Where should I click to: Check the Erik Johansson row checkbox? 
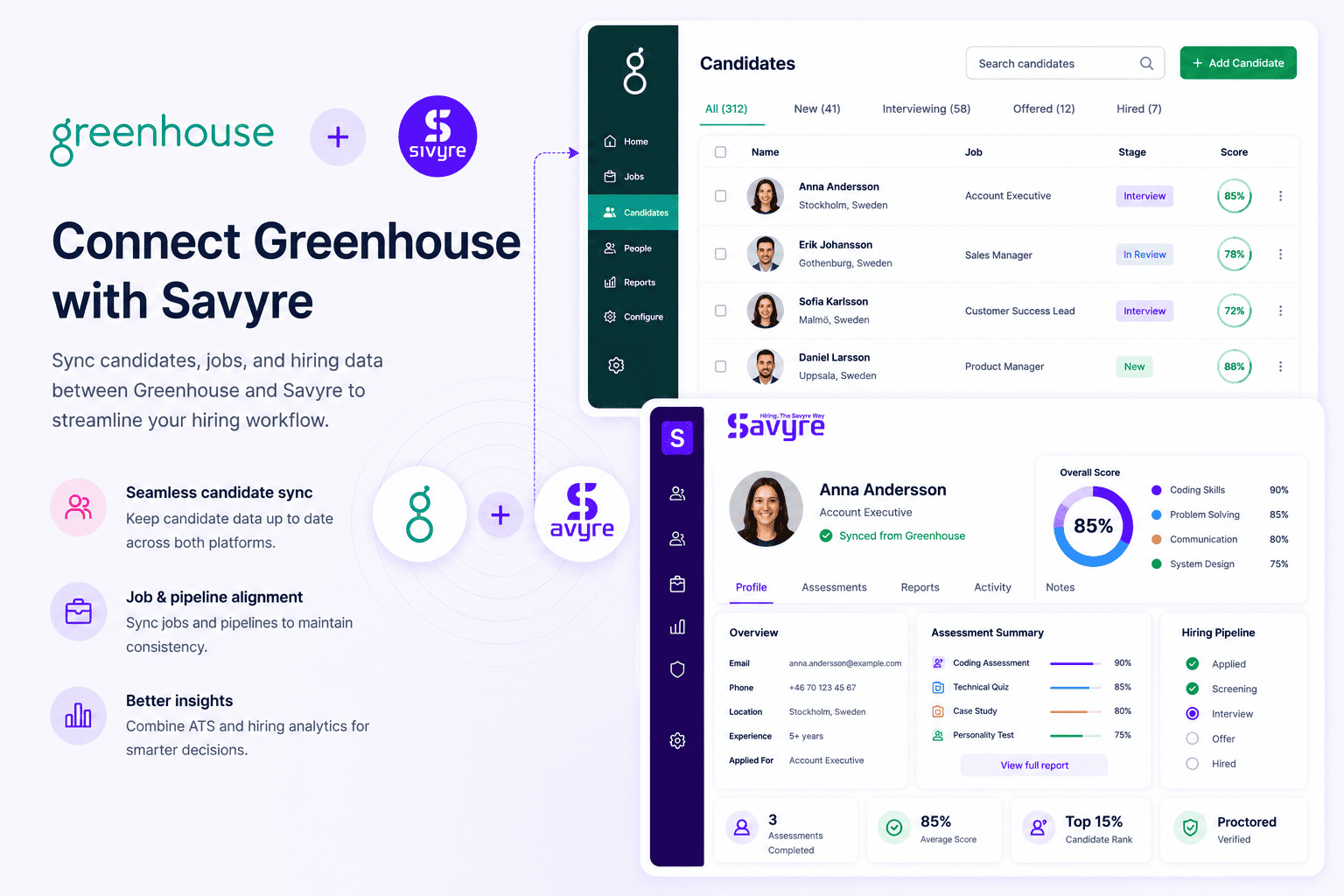[x=721, y=255]
